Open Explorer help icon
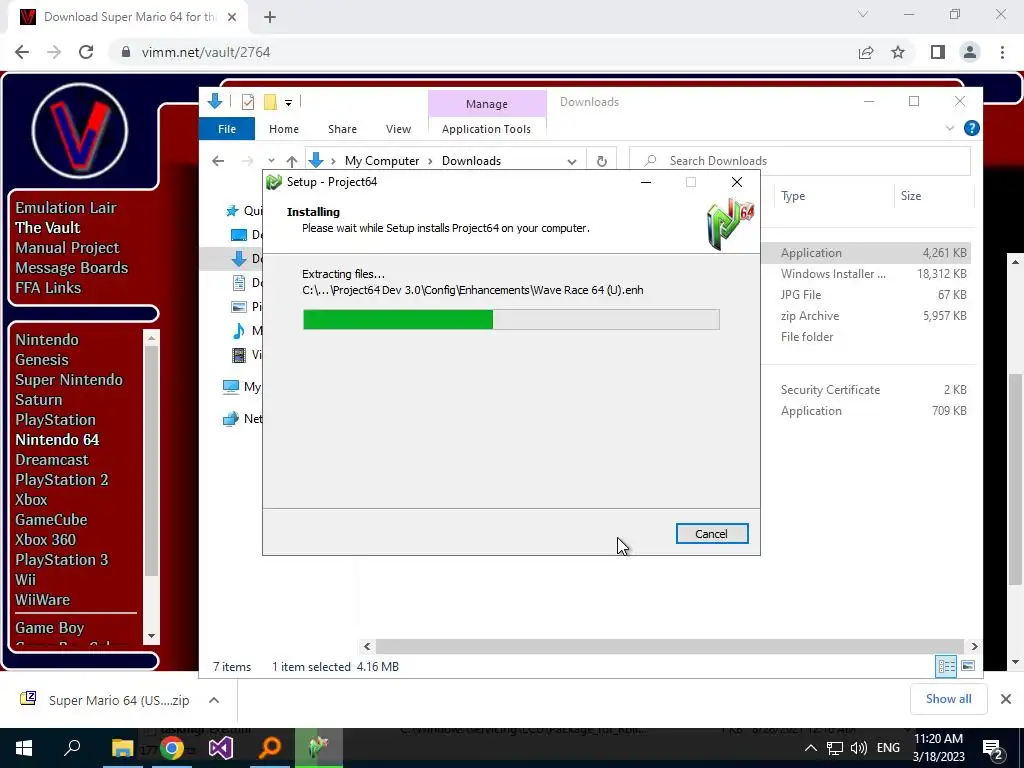Image resolution: width=1024 pixels, height=768 pixels. click(971, 128)
